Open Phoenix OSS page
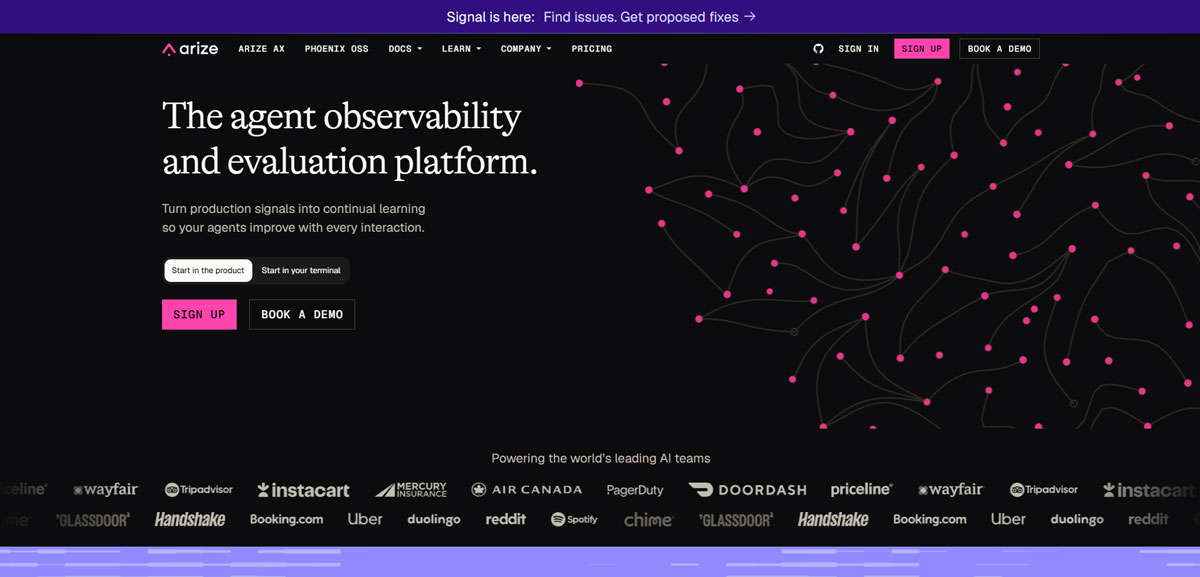Screen dimensions: 1200x577 click(336, 48)
